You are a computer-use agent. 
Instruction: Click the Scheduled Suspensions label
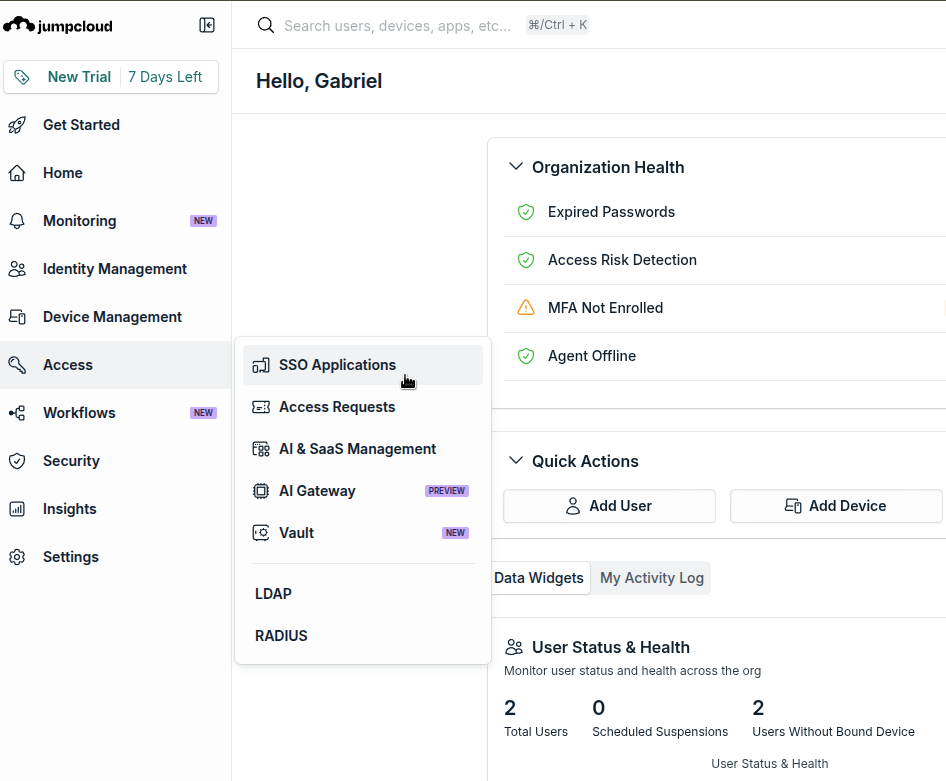[x=660, y=732]
